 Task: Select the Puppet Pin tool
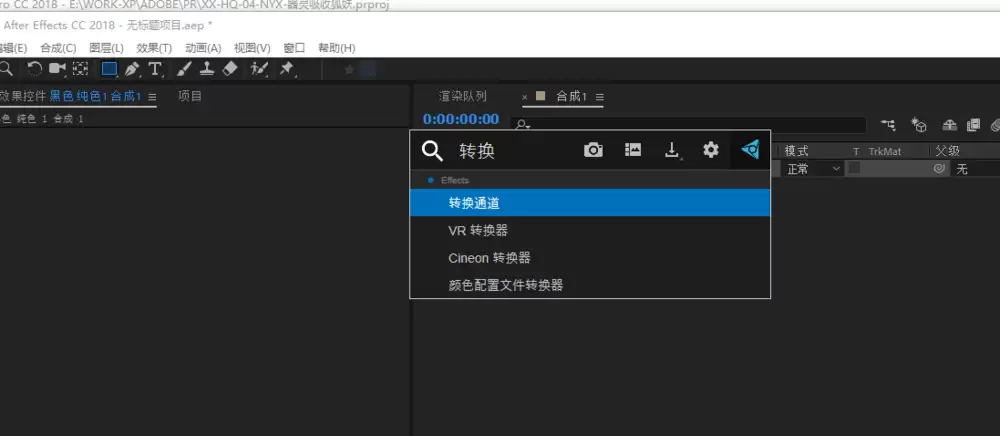coord(287,69)
